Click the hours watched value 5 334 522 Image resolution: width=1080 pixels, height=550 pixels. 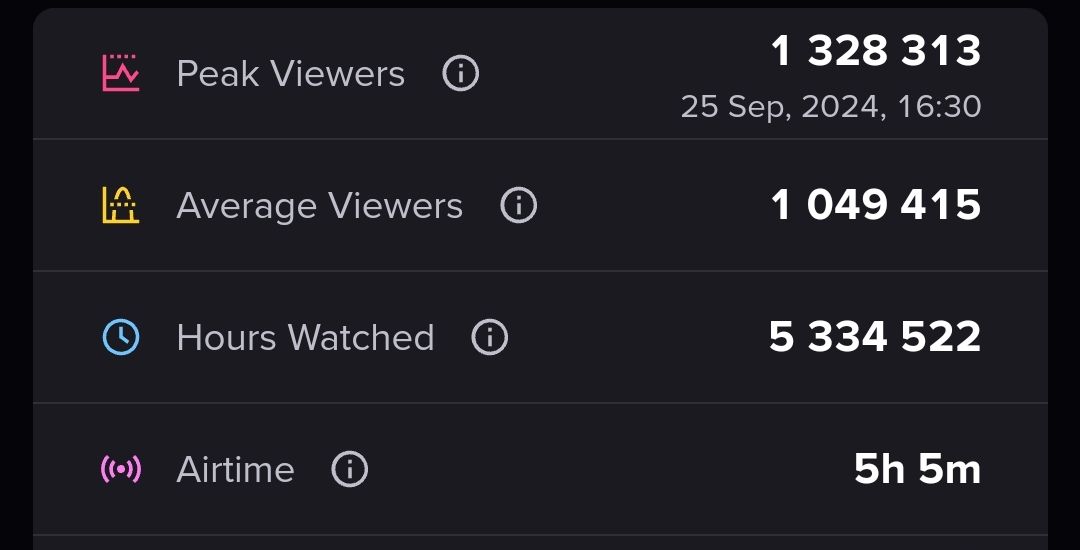[875, 337]
